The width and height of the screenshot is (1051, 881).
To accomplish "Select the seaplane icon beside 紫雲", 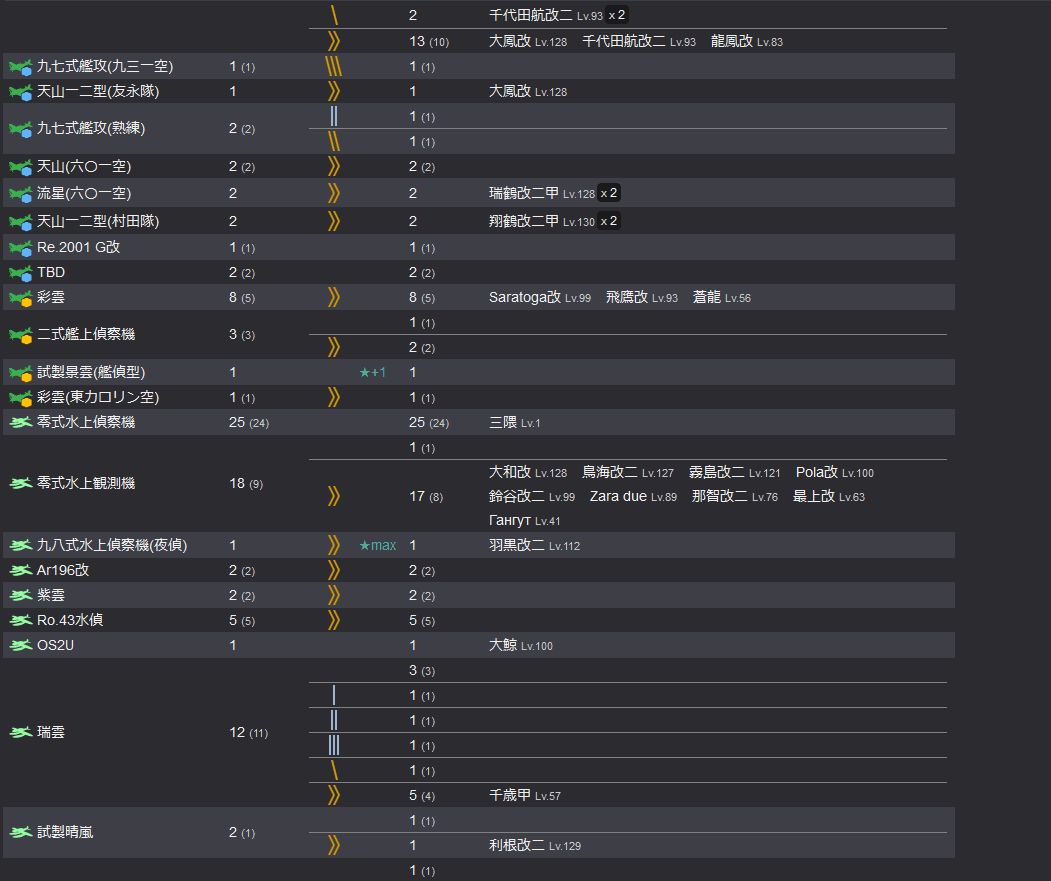I will [21, 595].
